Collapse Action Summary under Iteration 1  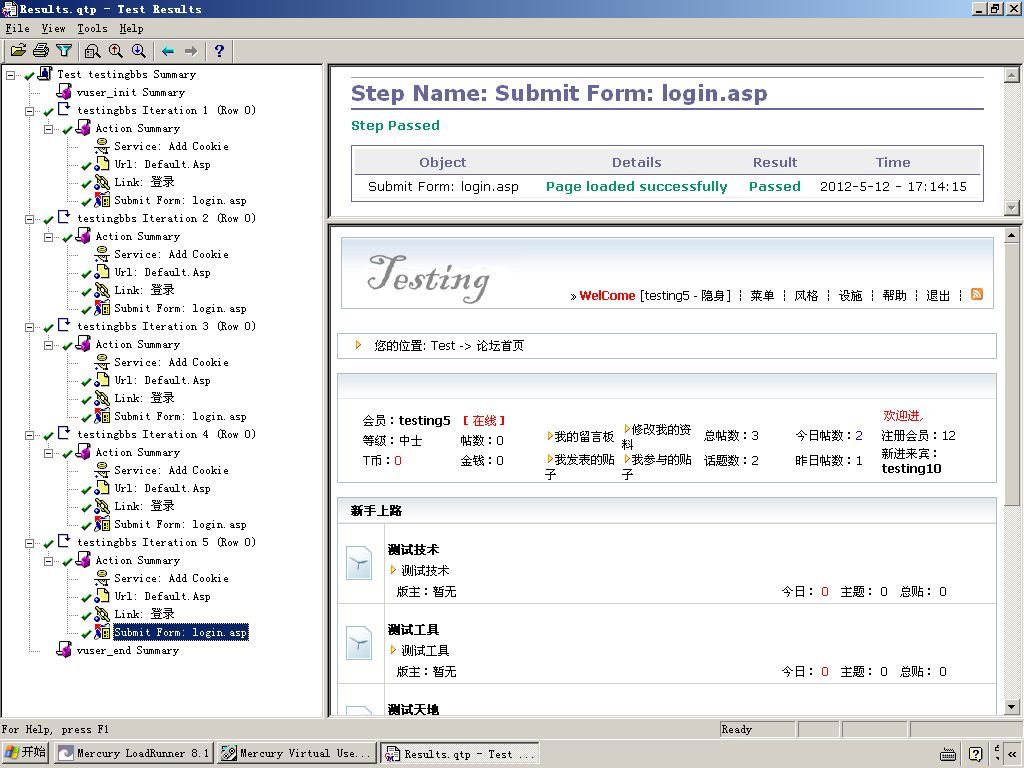[x=48, y=129]
